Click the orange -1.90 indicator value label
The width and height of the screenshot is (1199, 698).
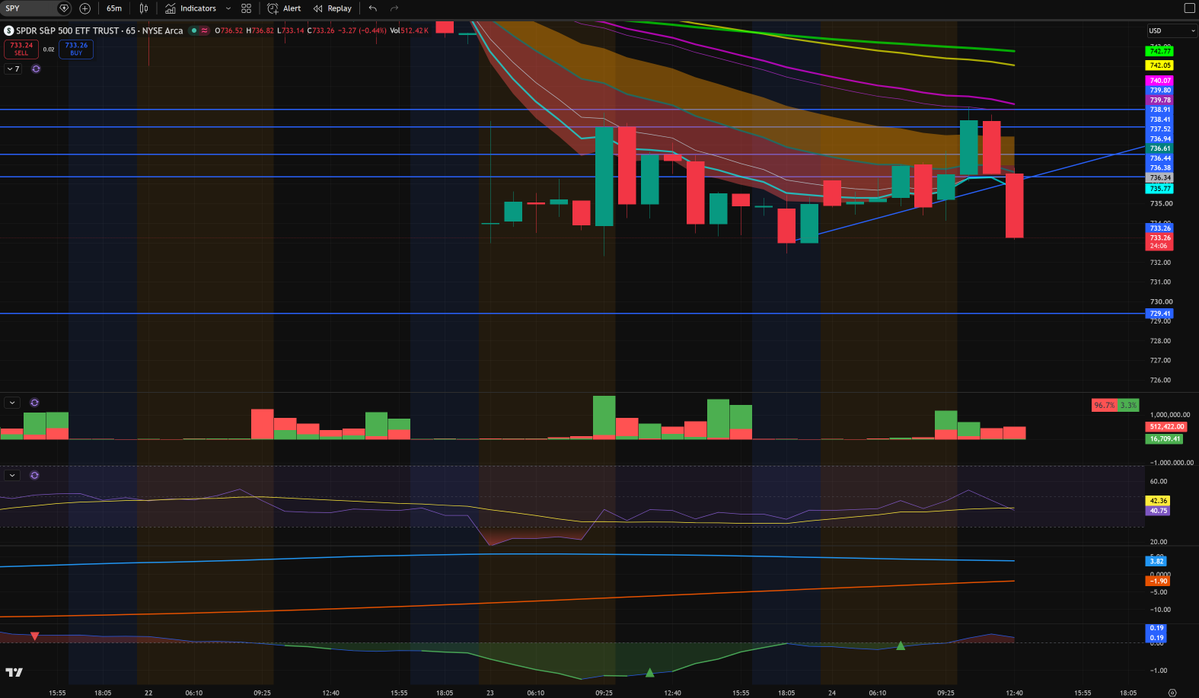[1157, 581]
